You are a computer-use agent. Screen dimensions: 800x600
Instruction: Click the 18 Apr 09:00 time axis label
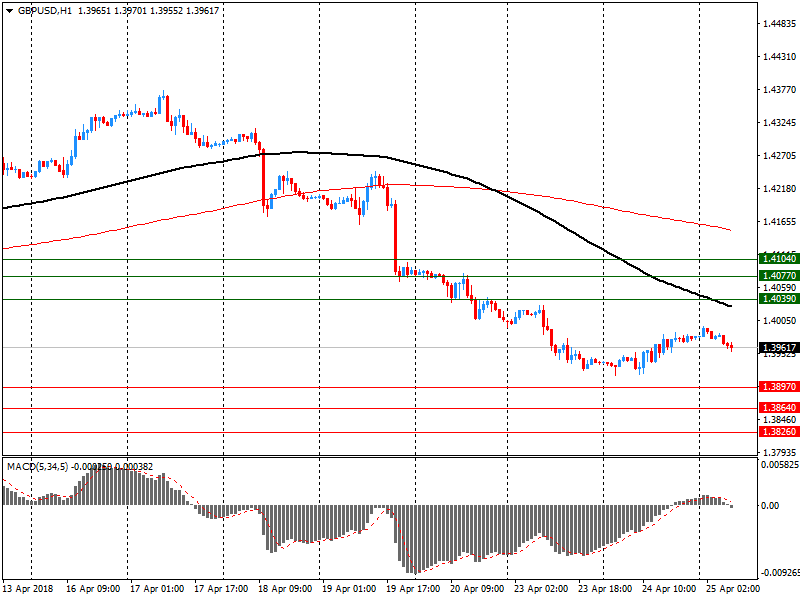click(285, 589)
